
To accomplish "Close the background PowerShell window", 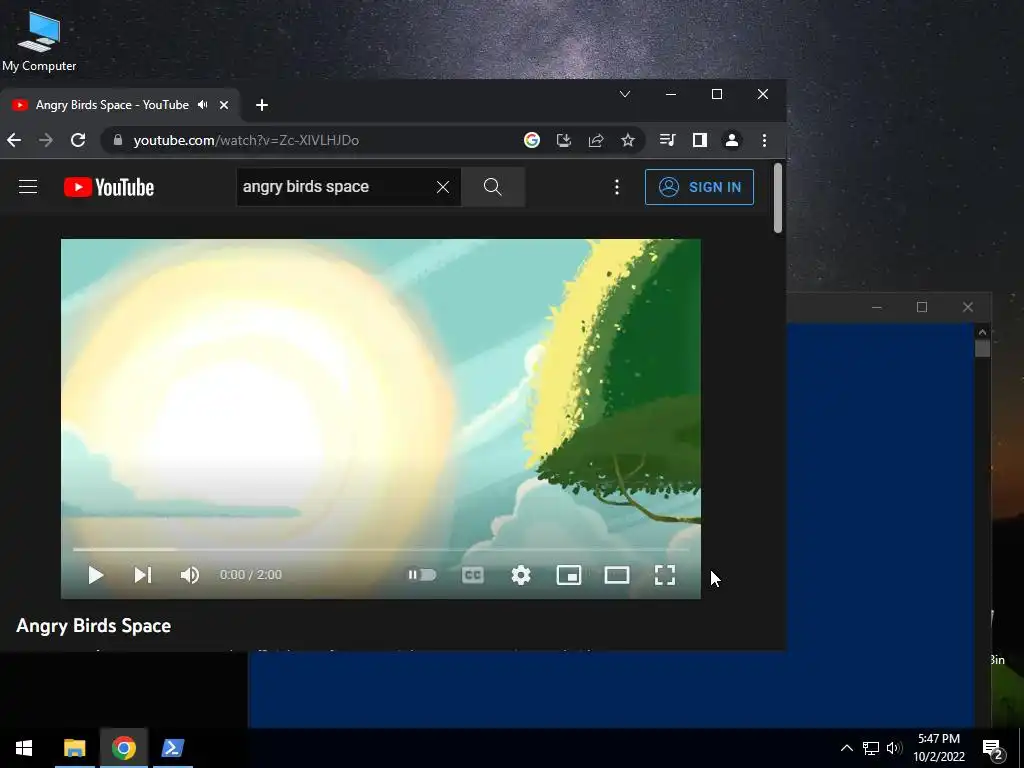I will point(968,307).
